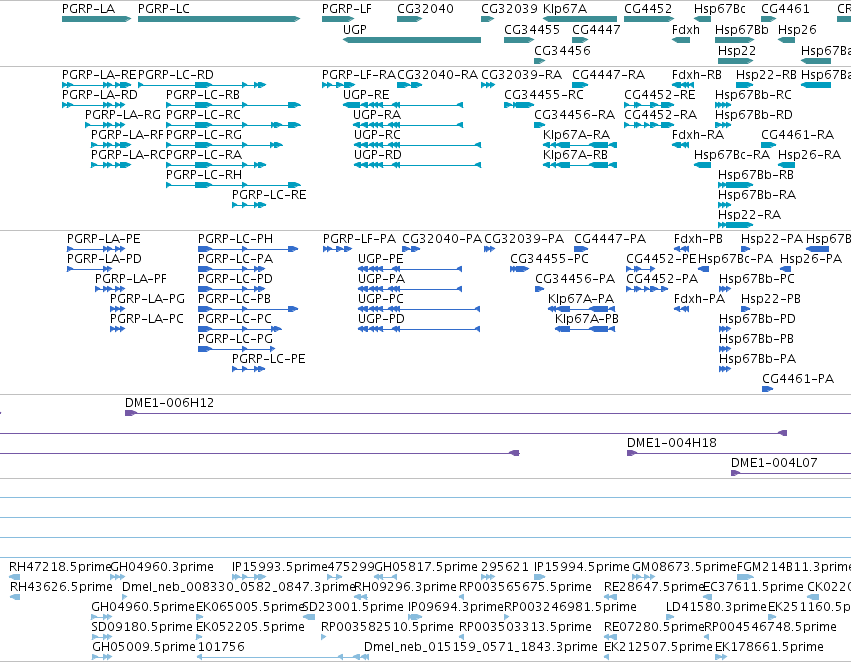Select protein PGRP-LC-PH
851x662 pixels.
[x=248, y=249]
